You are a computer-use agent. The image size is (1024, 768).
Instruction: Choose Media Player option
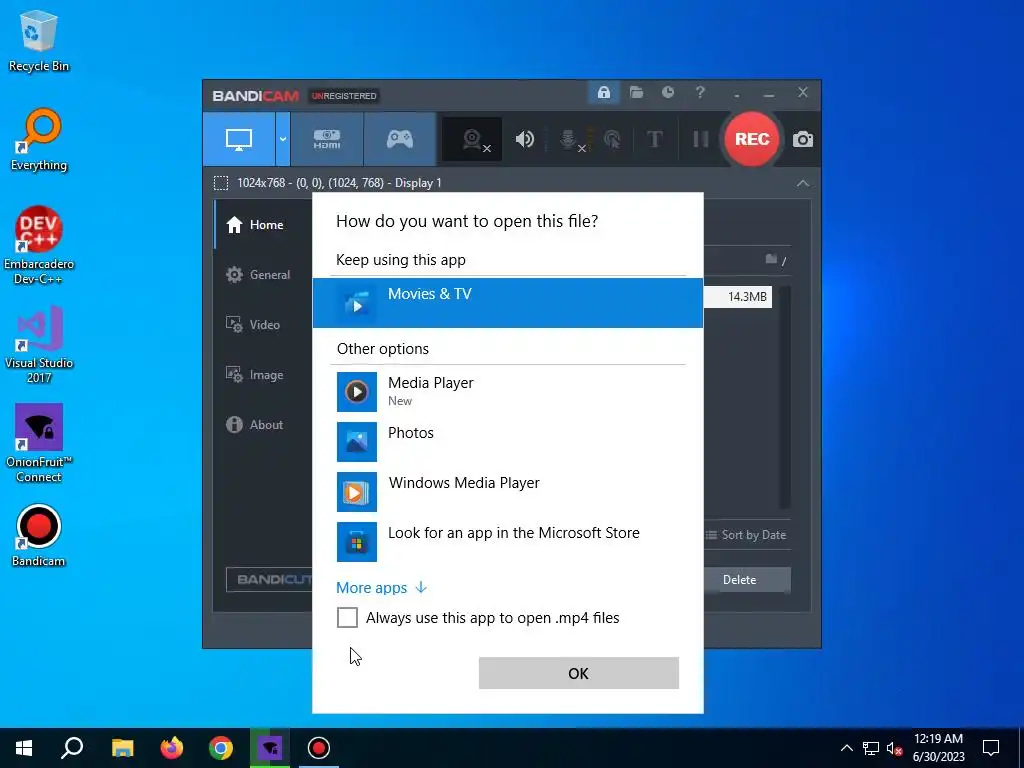(x=507, y=391)
